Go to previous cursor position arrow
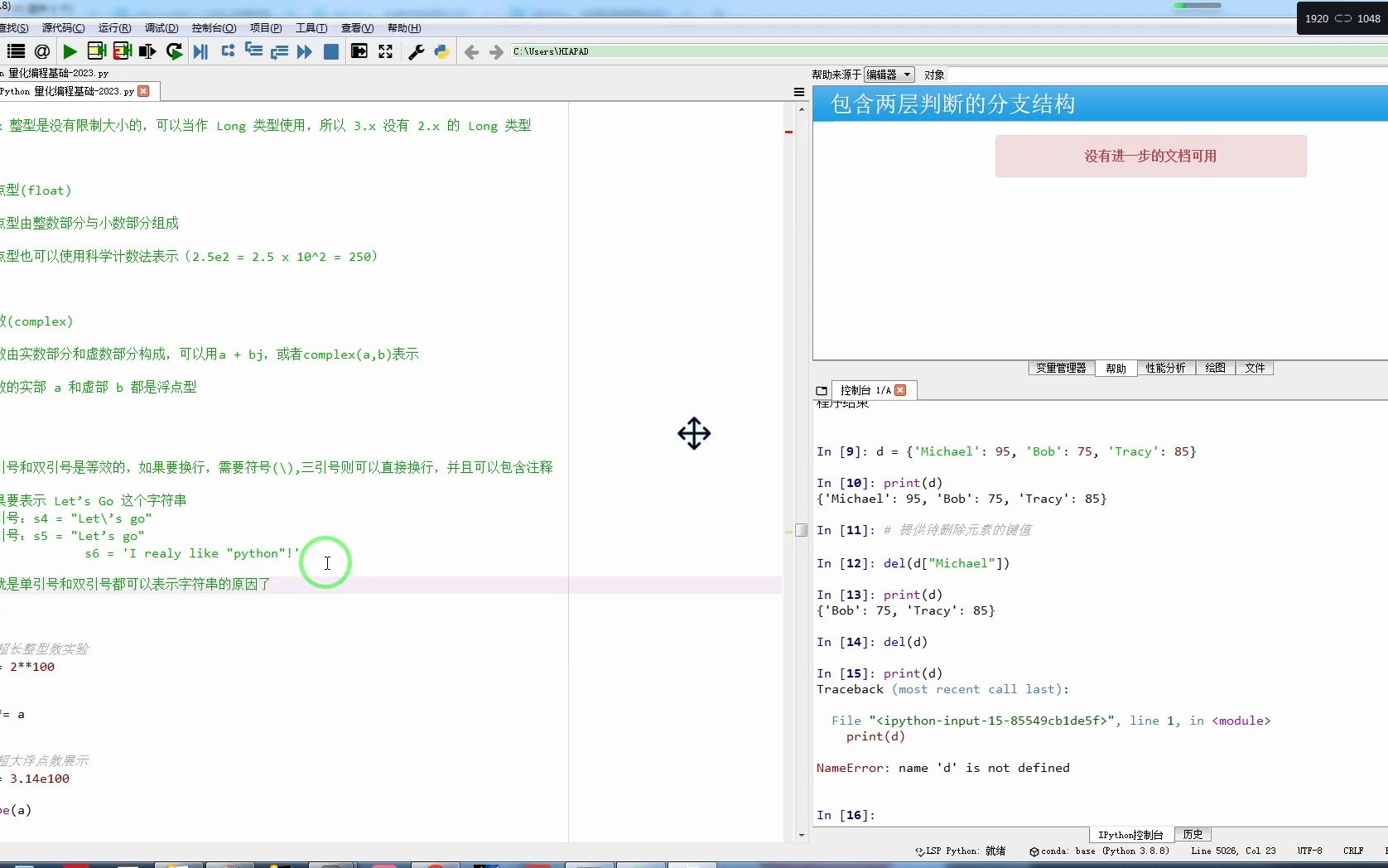The image size is (1388, 868). point(471,52)
